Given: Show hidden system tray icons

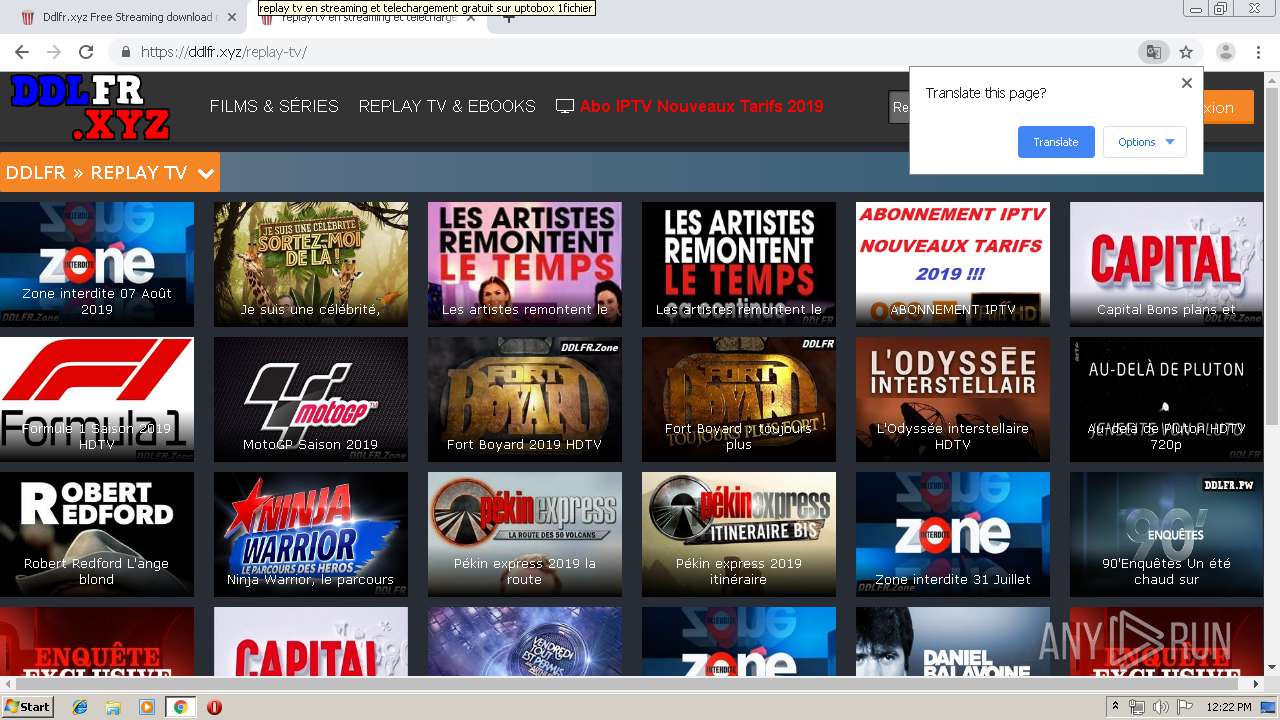Looking at the screenshot, I should 1115,707.
